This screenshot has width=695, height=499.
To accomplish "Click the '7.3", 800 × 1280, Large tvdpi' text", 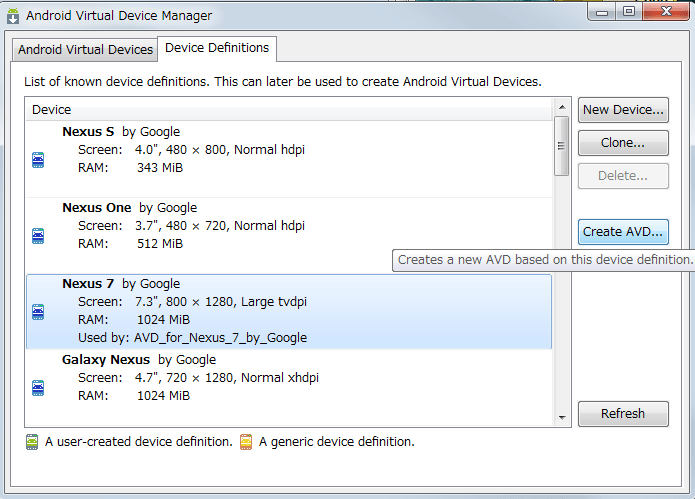I will coord(221,302).
